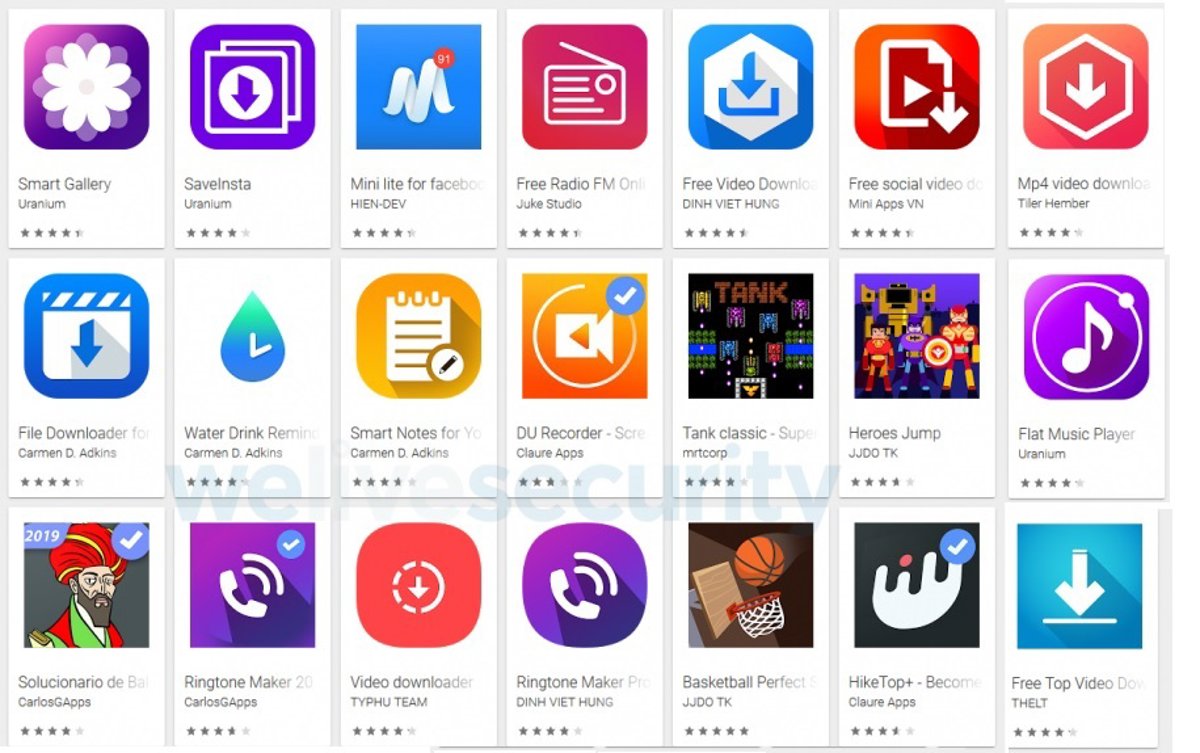
Task: Open the Tiler Hember developer link
Action: (x=1053, y=203)
